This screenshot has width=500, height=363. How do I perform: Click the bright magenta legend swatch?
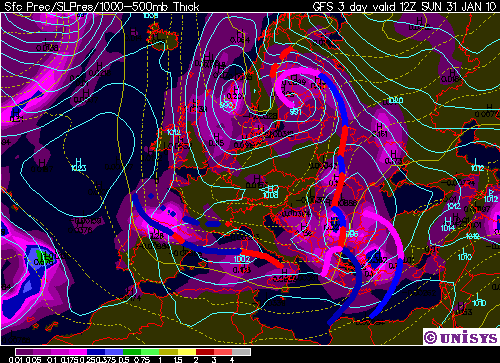pos(79,352)
